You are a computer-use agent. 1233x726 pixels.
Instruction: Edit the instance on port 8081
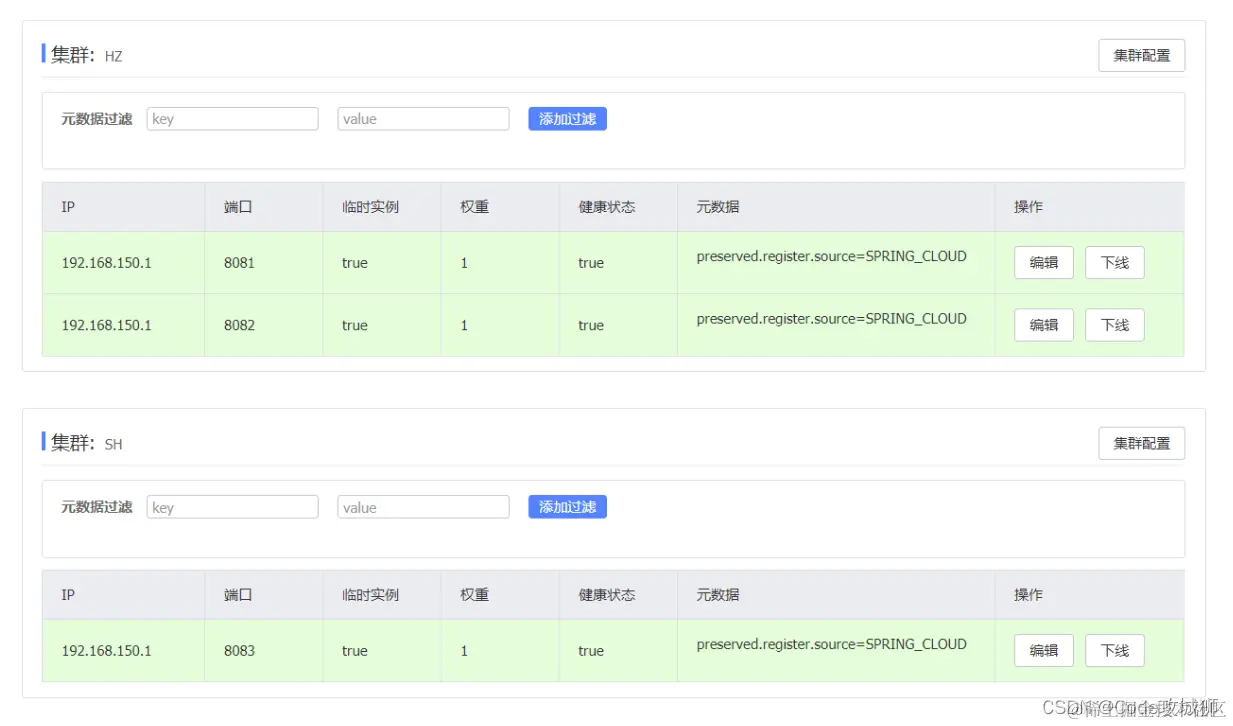pos(1043,262)
